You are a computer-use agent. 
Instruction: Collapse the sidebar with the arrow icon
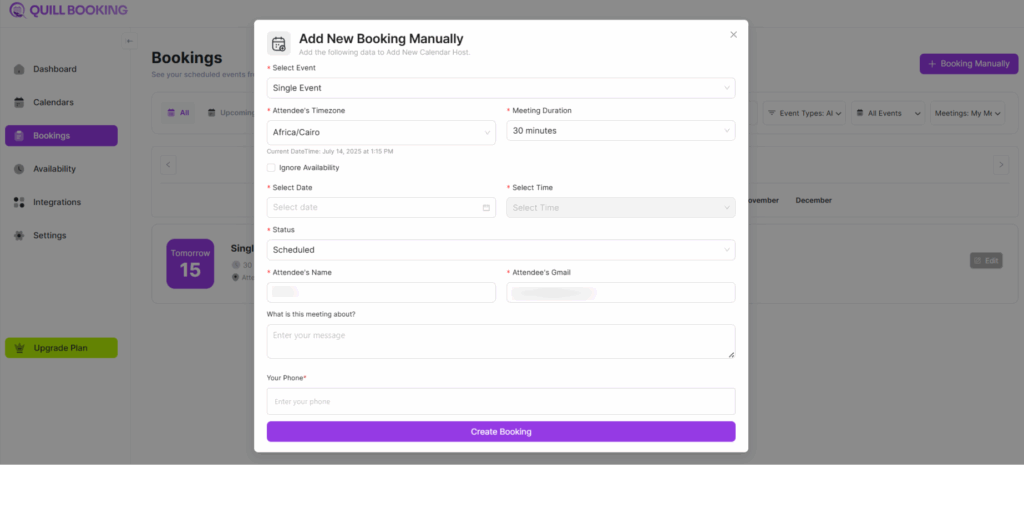(129, 41)
